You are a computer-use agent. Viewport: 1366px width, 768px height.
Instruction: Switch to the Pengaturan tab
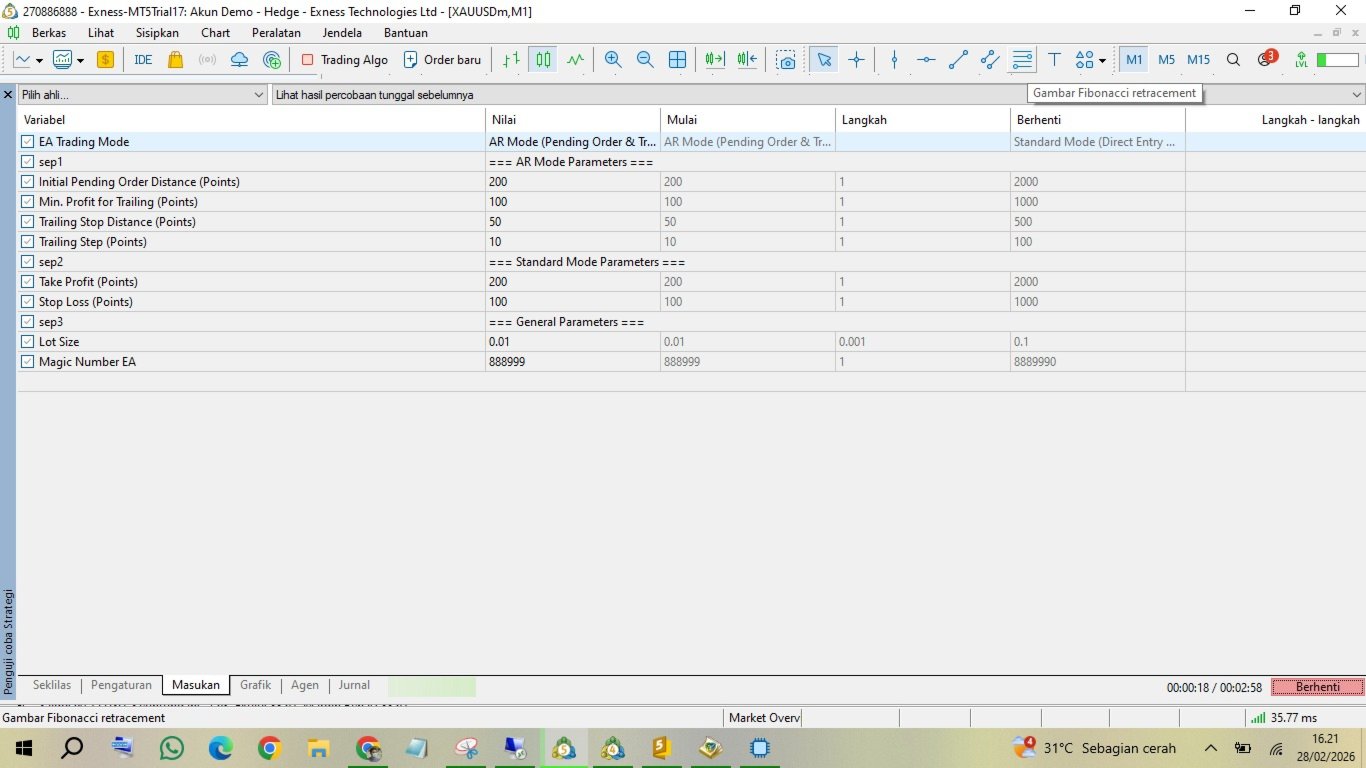click(x=121, y=686)
